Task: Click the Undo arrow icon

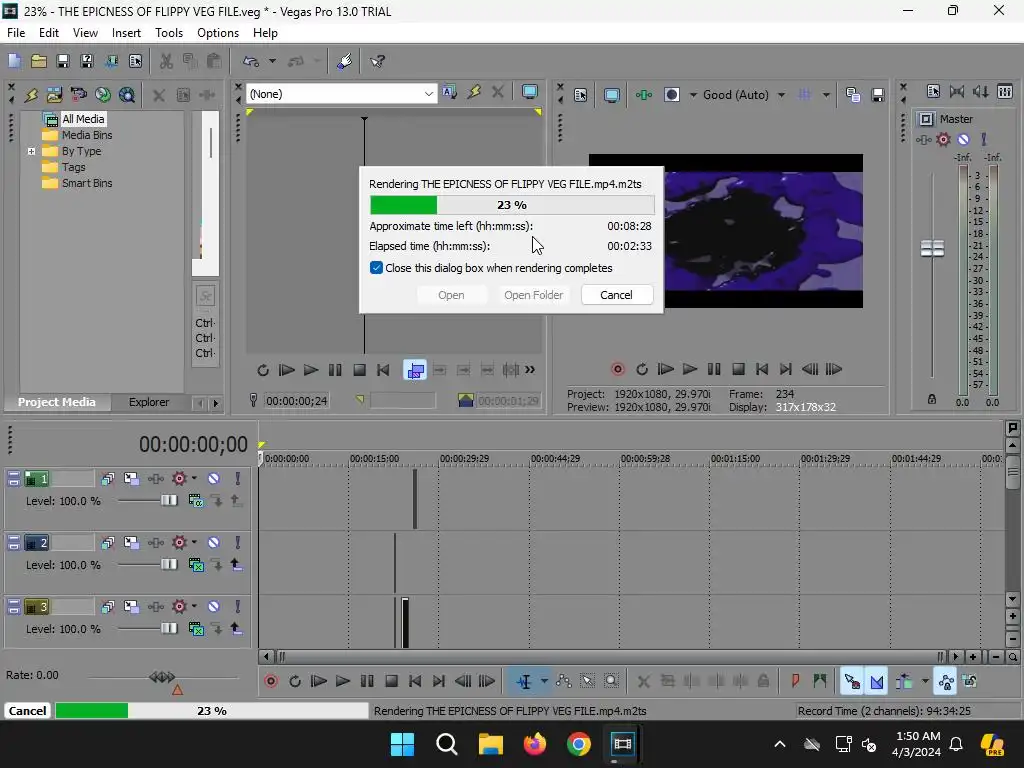Action: point(251,61)
